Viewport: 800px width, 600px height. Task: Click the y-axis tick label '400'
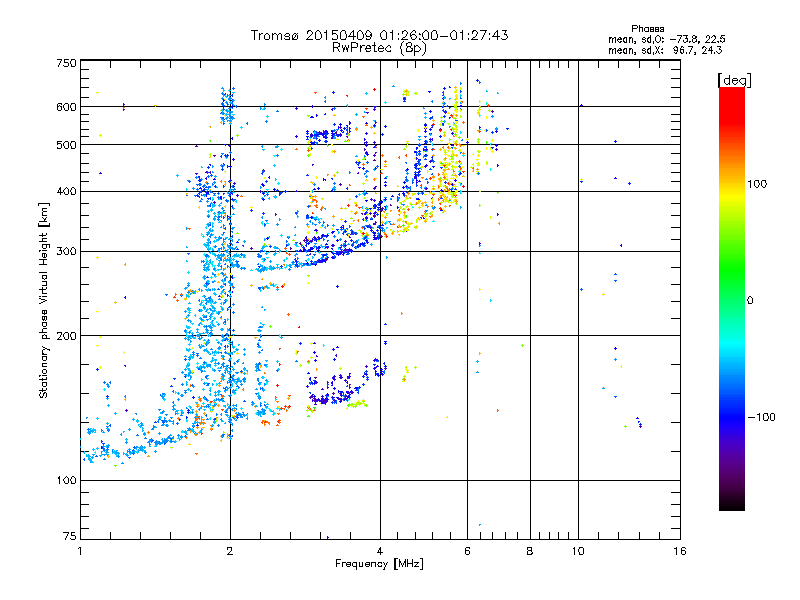(x=66, y=192)
